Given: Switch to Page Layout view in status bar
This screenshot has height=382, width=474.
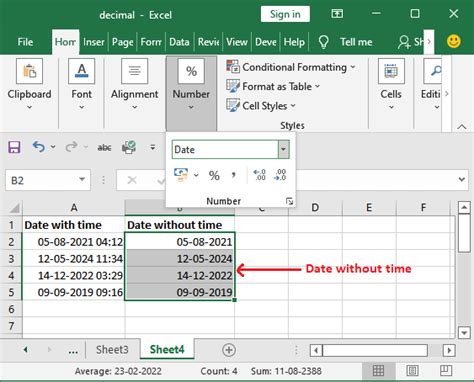Looking at the screenshot, I should tap(412, 371).
